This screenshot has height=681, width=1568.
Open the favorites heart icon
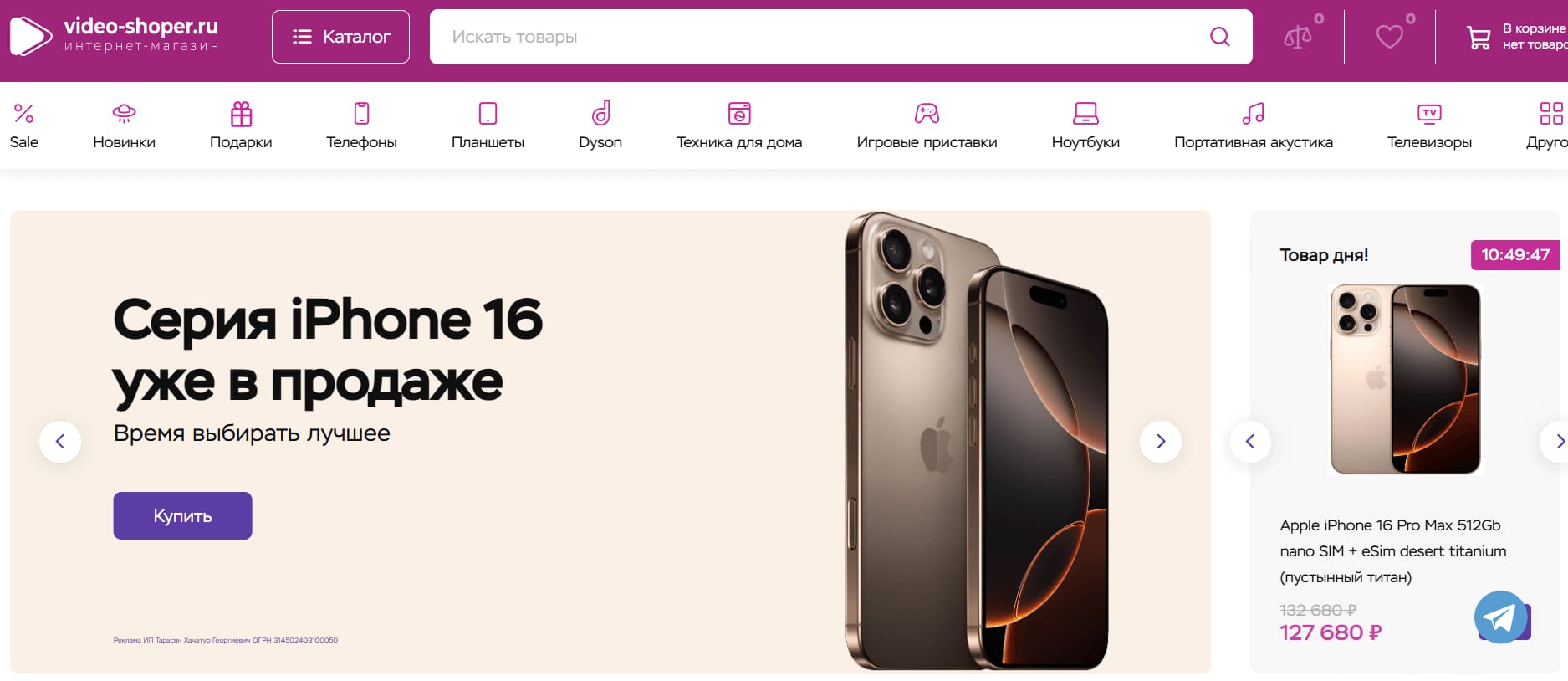[x=1390, y=37]
